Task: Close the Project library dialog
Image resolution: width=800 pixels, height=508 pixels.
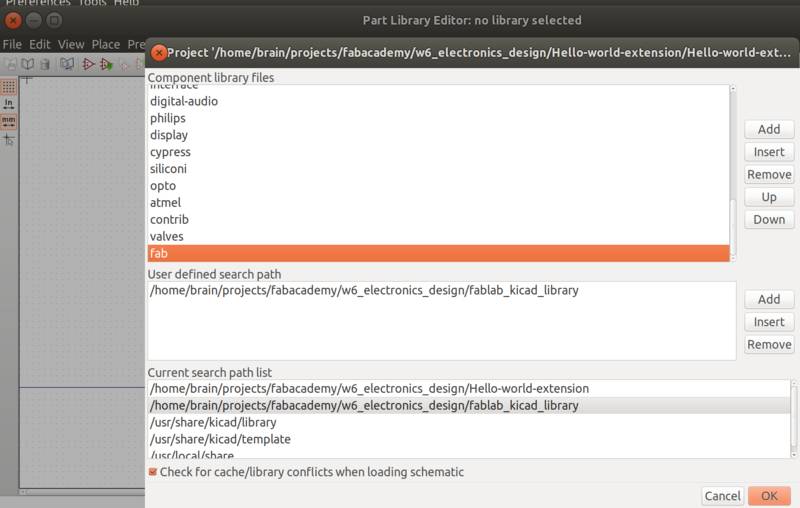Action: pyautogui.click(x=159, y=53)
